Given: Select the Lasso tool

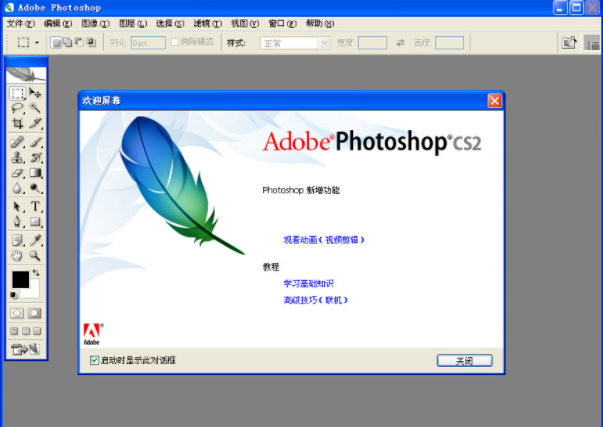Looking at the screenshot, I should 17,108.
